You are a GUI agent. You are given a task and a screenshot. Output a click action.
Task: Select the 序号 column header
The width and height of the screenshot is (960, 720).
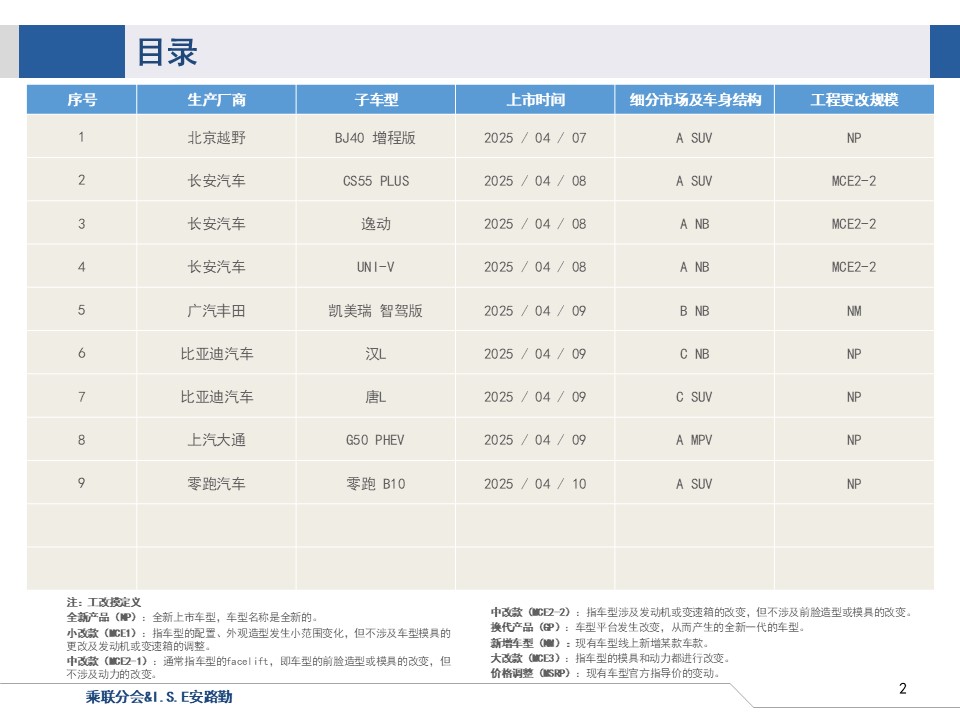(x=82, y=100)
